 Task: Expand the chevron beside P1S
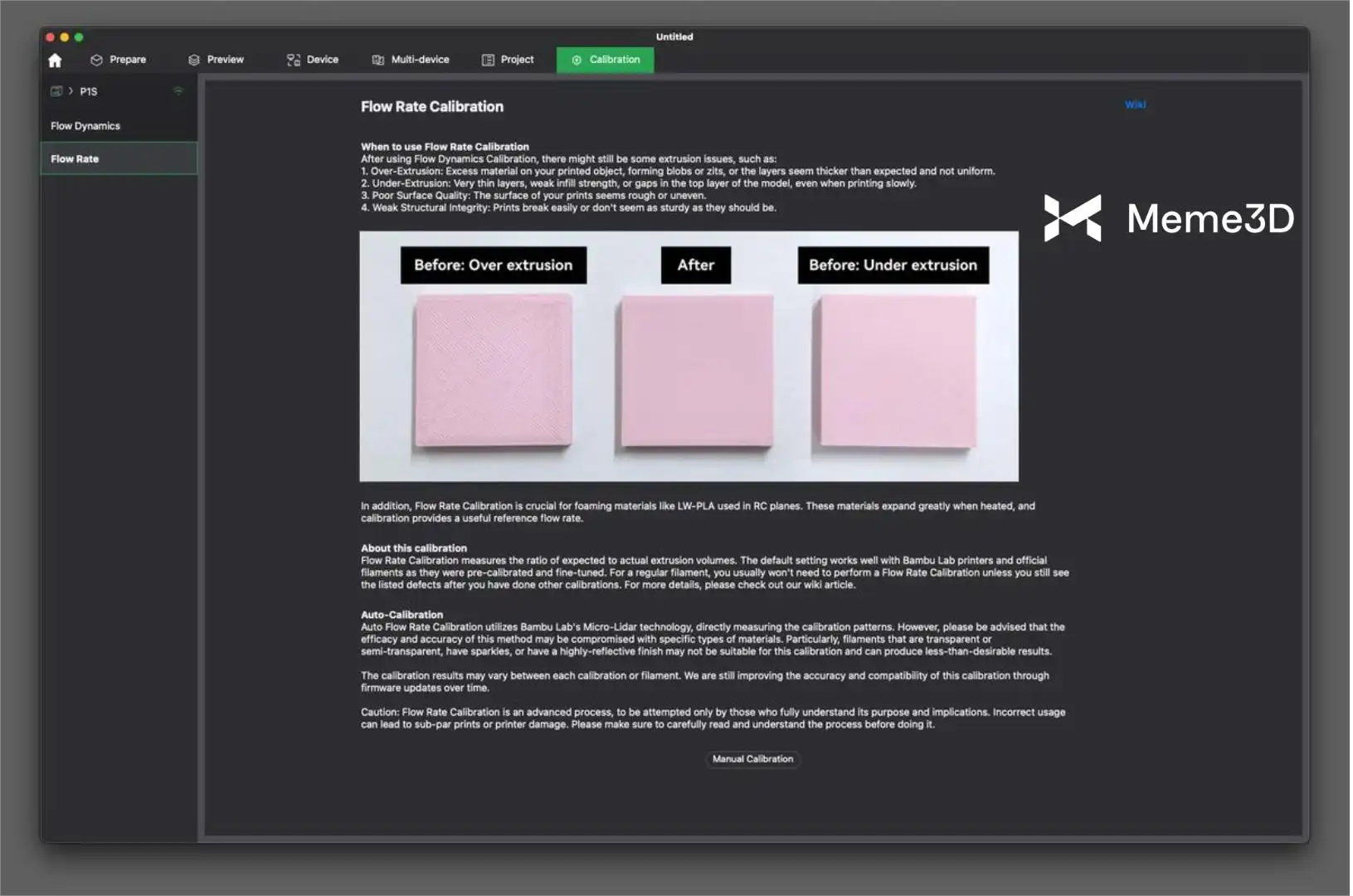click(71, 91)
